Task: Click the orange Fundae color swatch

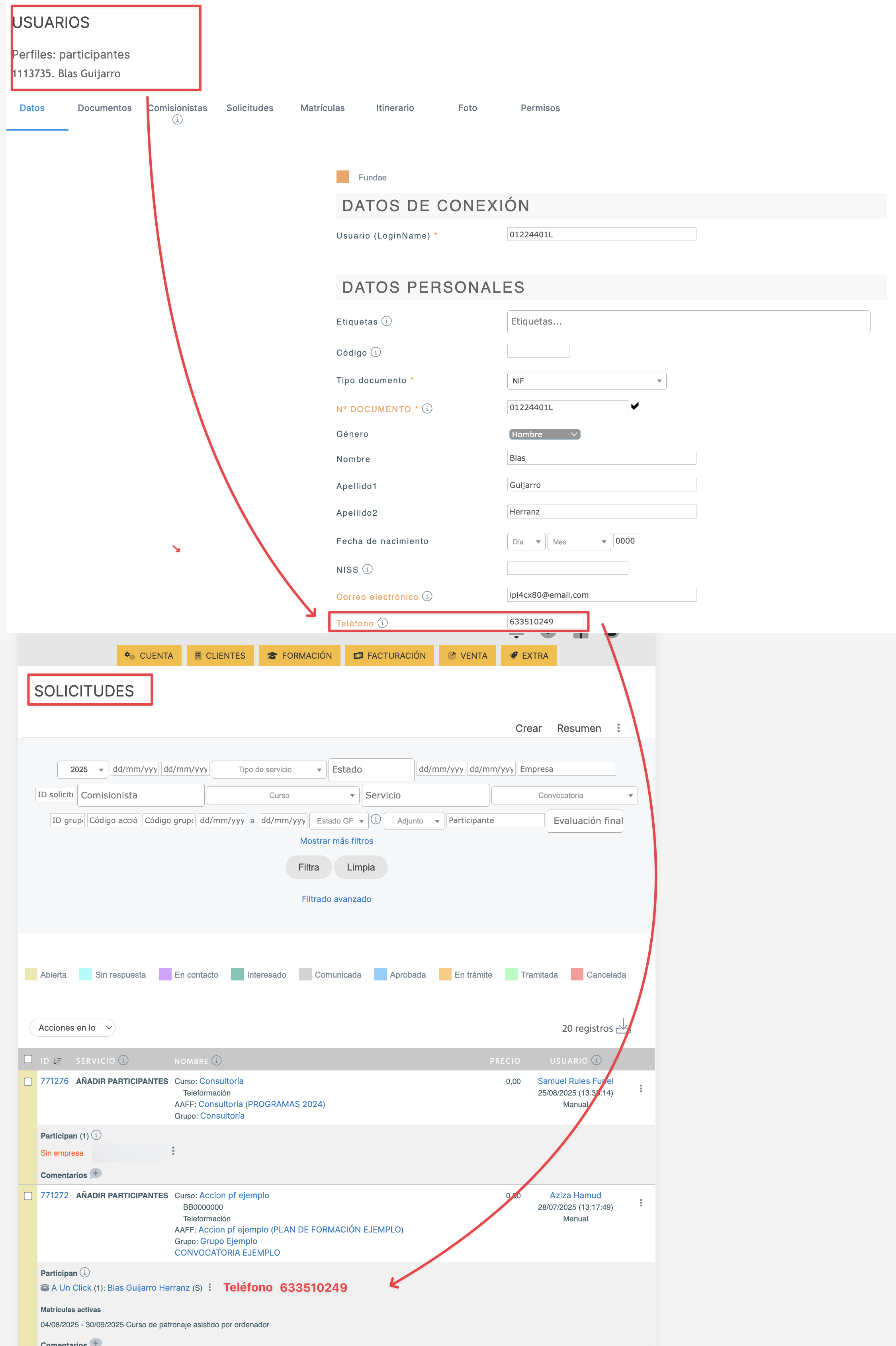Action: 343,177
